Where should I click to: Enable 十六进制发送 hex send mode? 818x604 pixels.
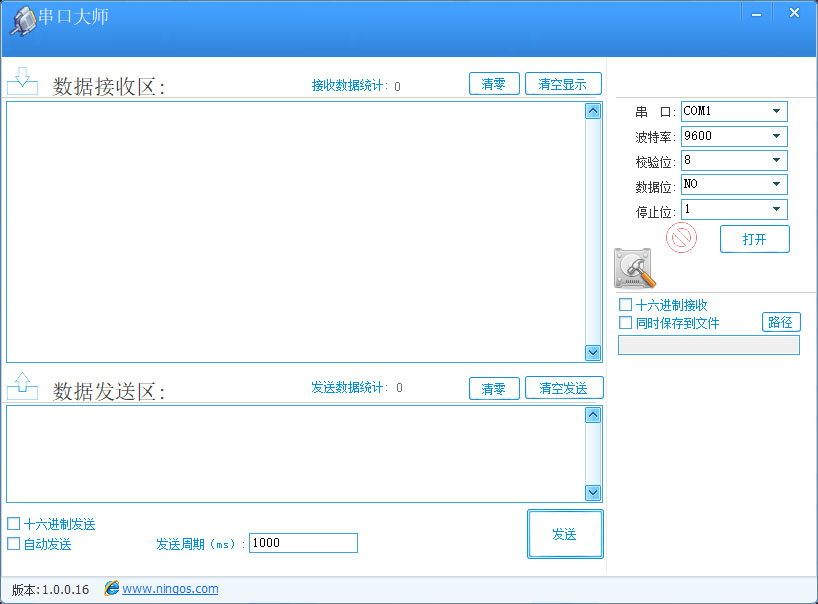[13, 523]
